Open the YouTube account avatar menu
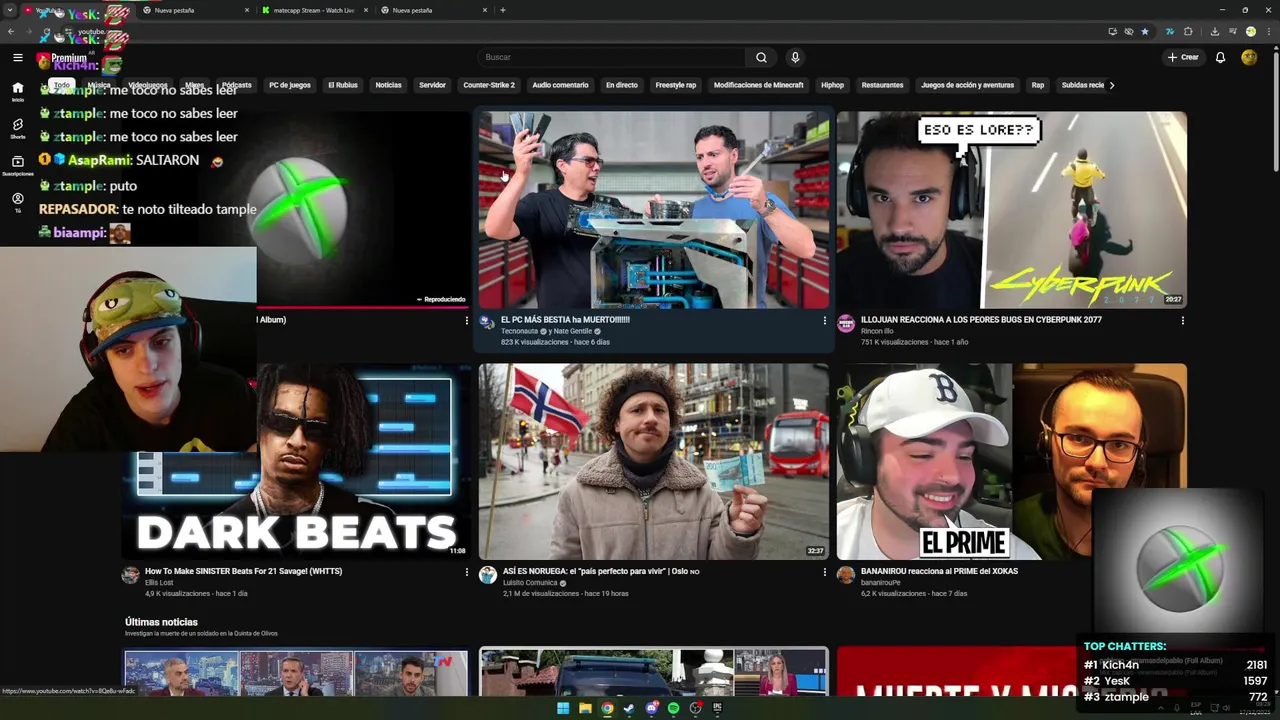Viewport: 1280px width, 720px height. click(x=1249, y=57)
